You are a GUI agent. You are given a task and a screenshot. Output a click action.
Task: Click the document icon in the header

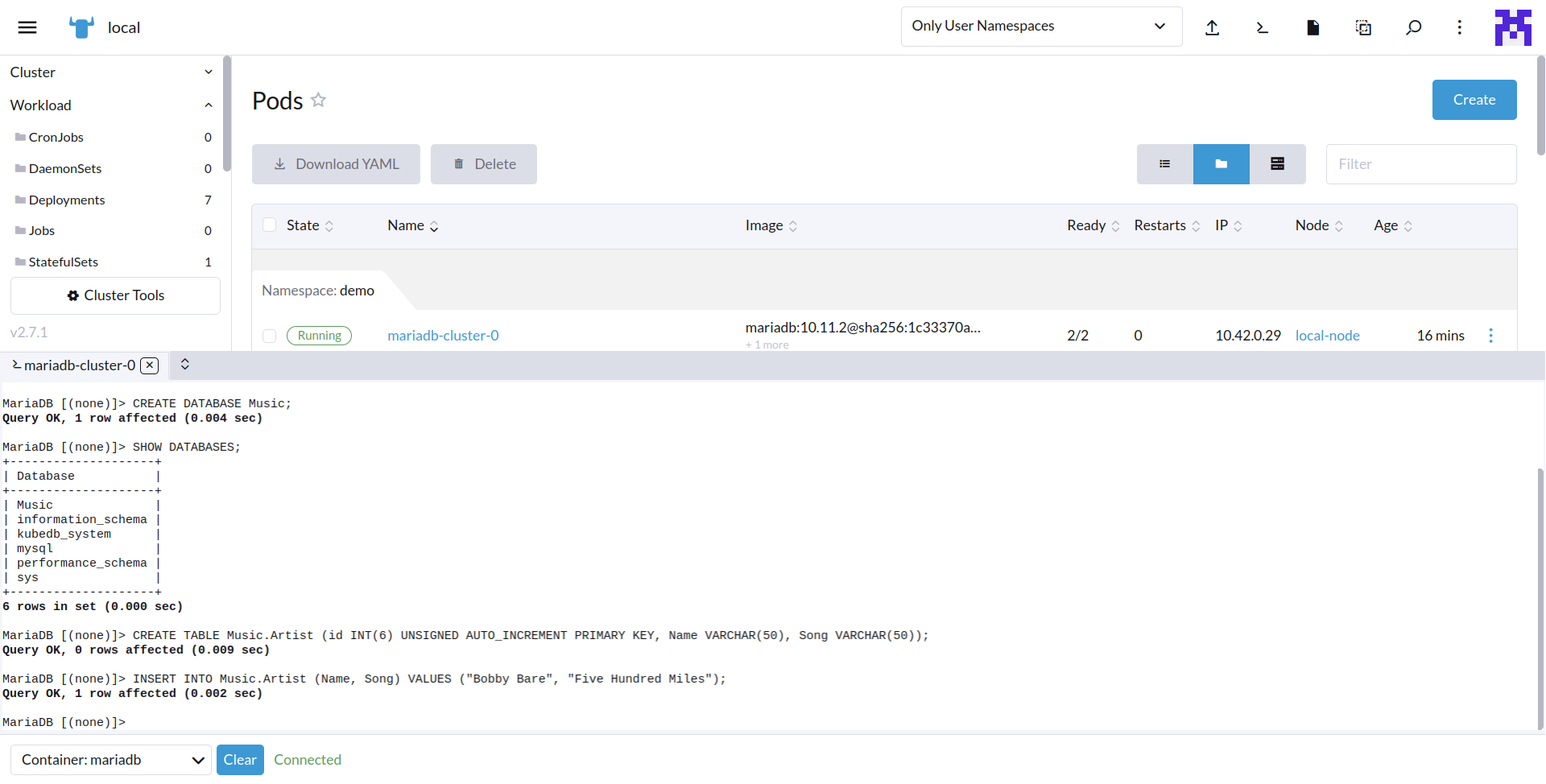[x=1312, y=27]
